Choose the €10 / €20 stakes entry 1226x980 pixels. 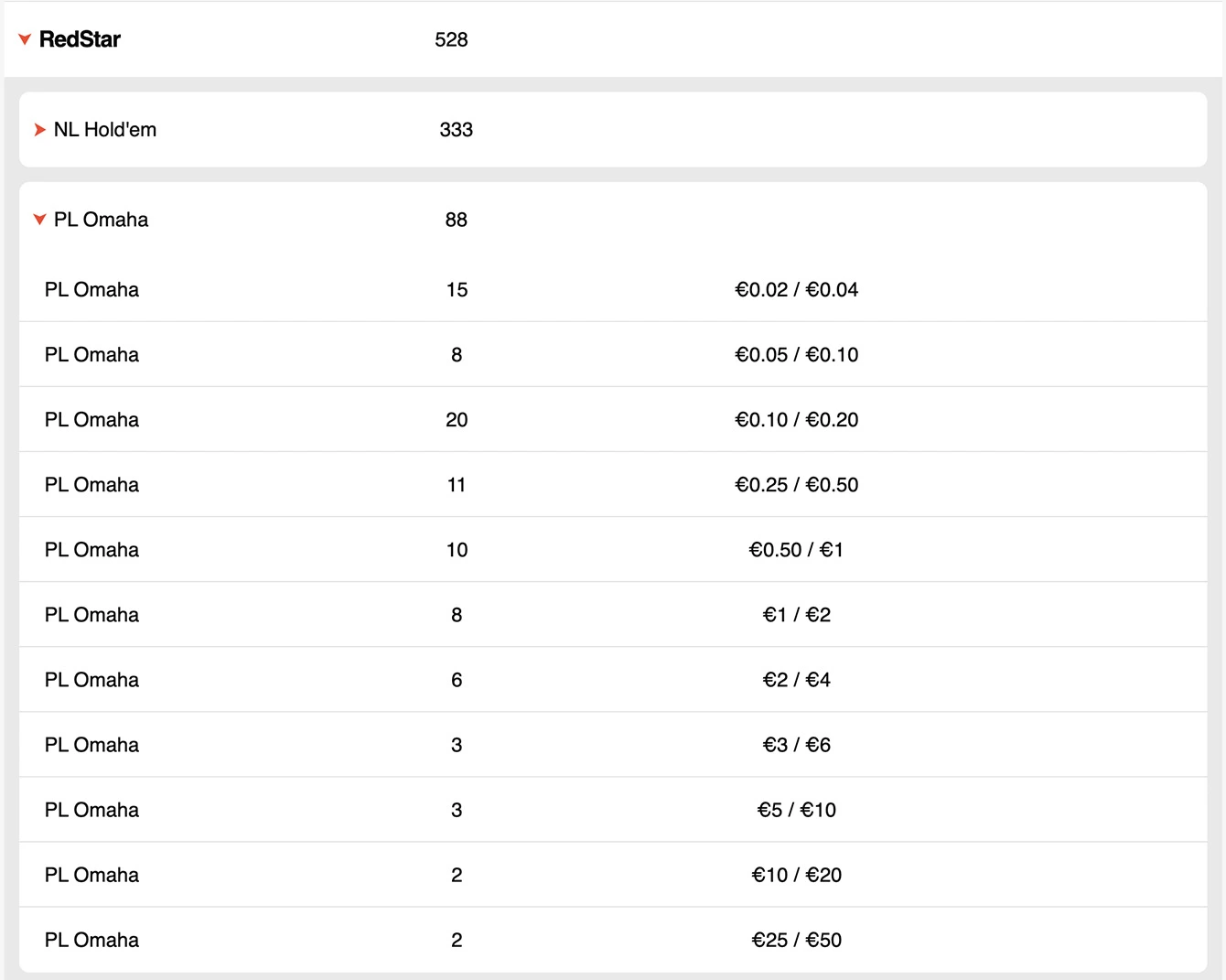coord(796,875)
